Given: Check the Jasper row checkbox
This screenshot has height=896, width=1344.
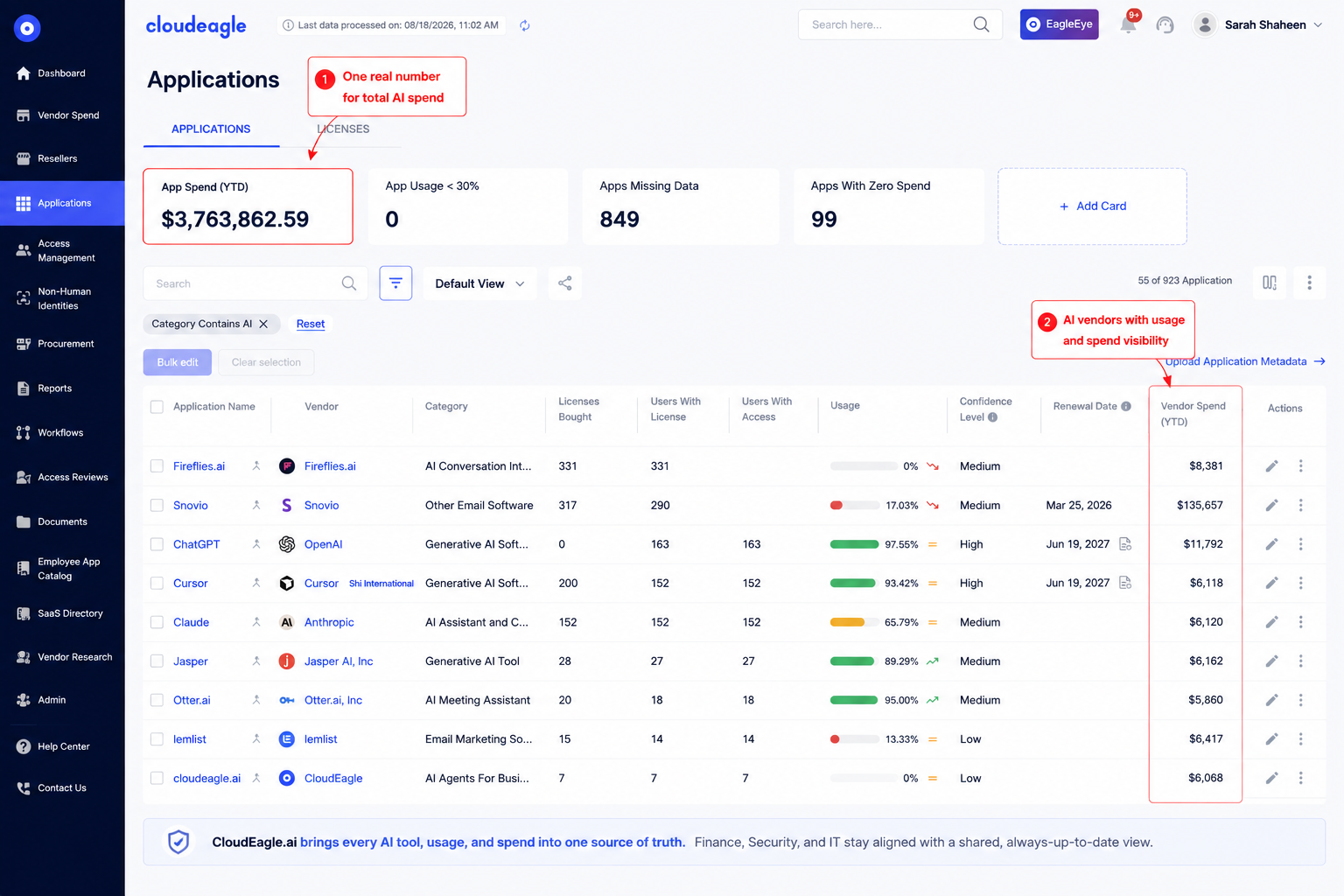Looking at the screenshot, I should click(x=157, y=661).
